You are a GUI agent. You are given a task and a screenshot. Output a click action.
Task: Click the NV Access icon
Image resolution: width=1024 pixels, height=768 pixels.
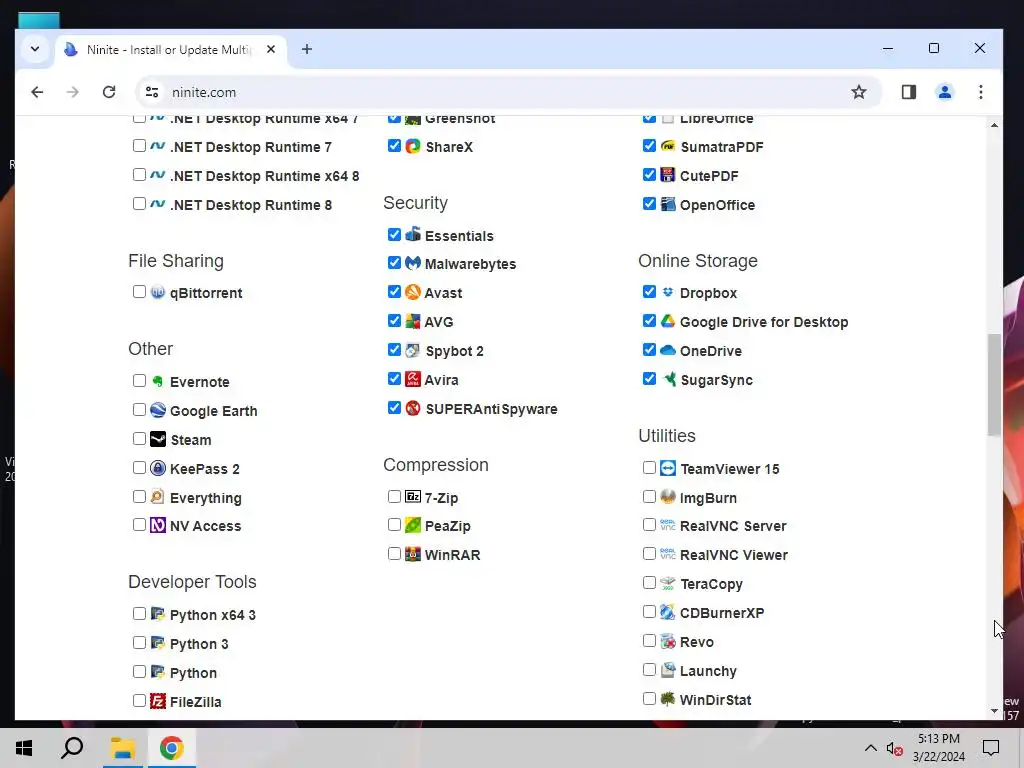coord(158,525)
